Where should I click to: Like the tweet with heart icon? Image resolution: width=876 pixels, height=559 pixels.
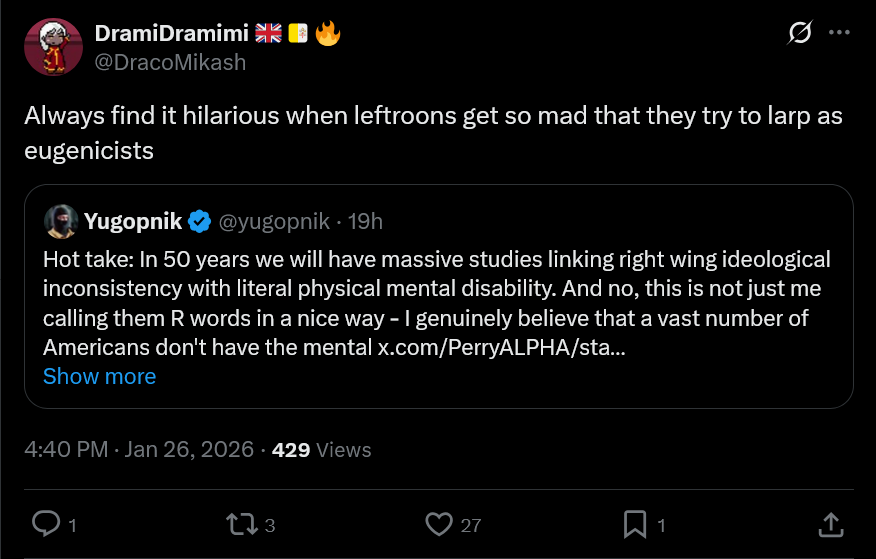pos(439,524)
